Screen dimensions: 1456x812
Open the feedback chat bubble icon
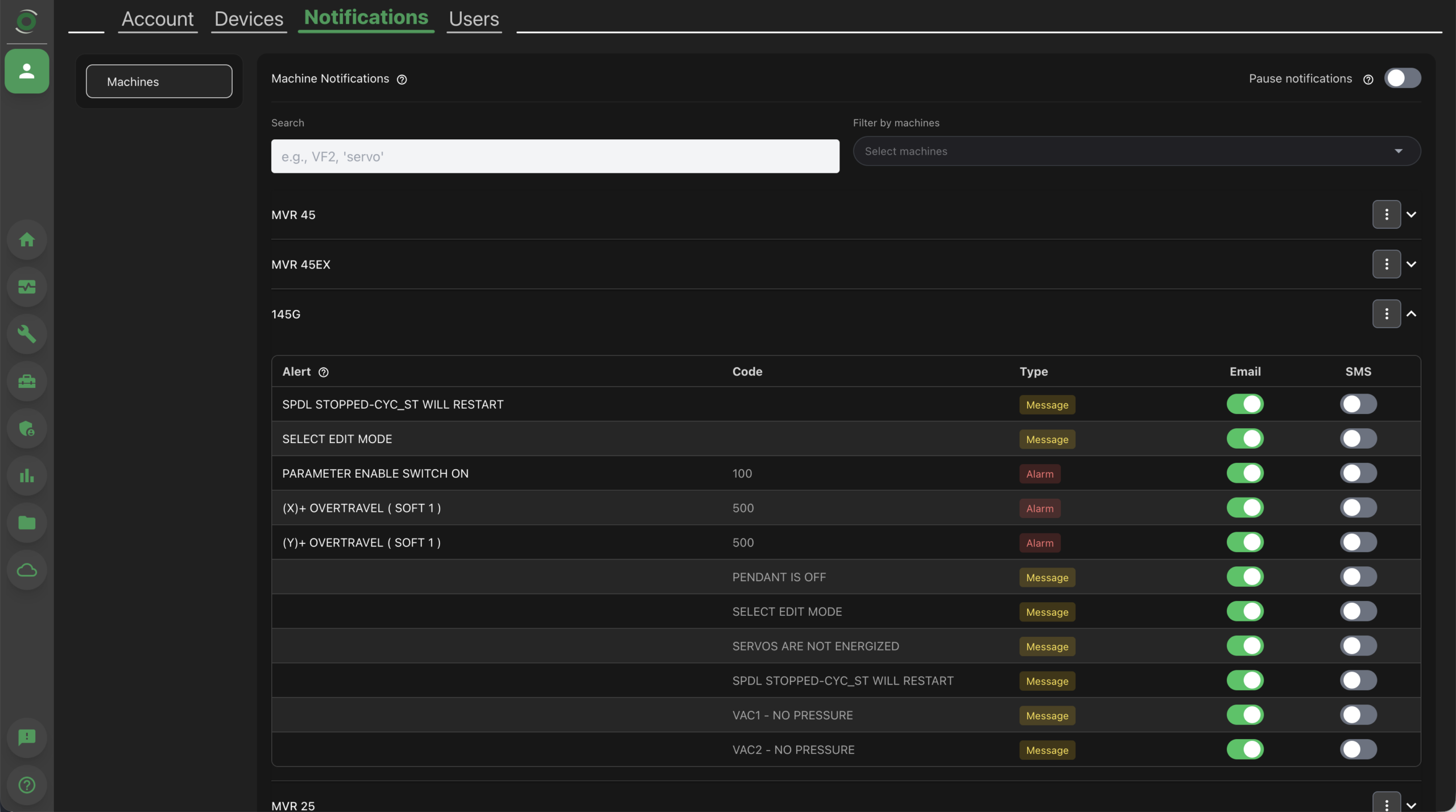point(27,738)
